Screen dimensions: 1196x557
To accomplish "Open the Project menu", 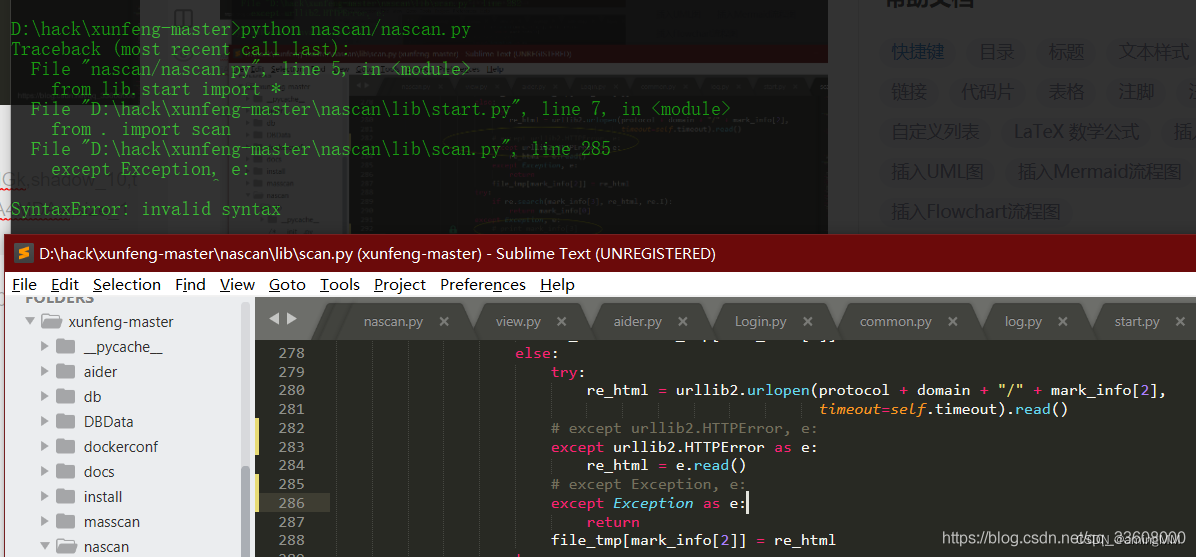I will [400, 285].
